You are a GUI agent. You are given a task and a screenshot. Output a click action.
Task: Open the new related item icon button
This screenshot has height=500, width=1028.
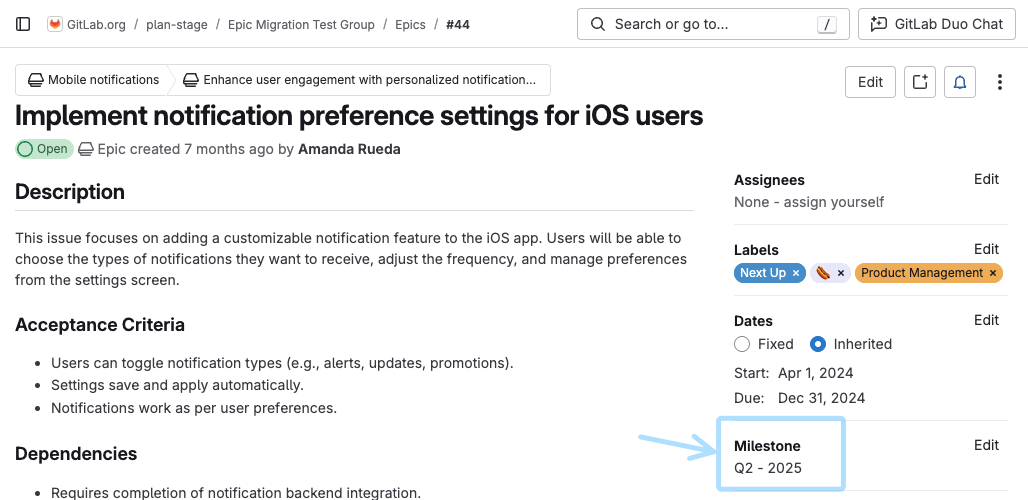[x=919, y=82]
